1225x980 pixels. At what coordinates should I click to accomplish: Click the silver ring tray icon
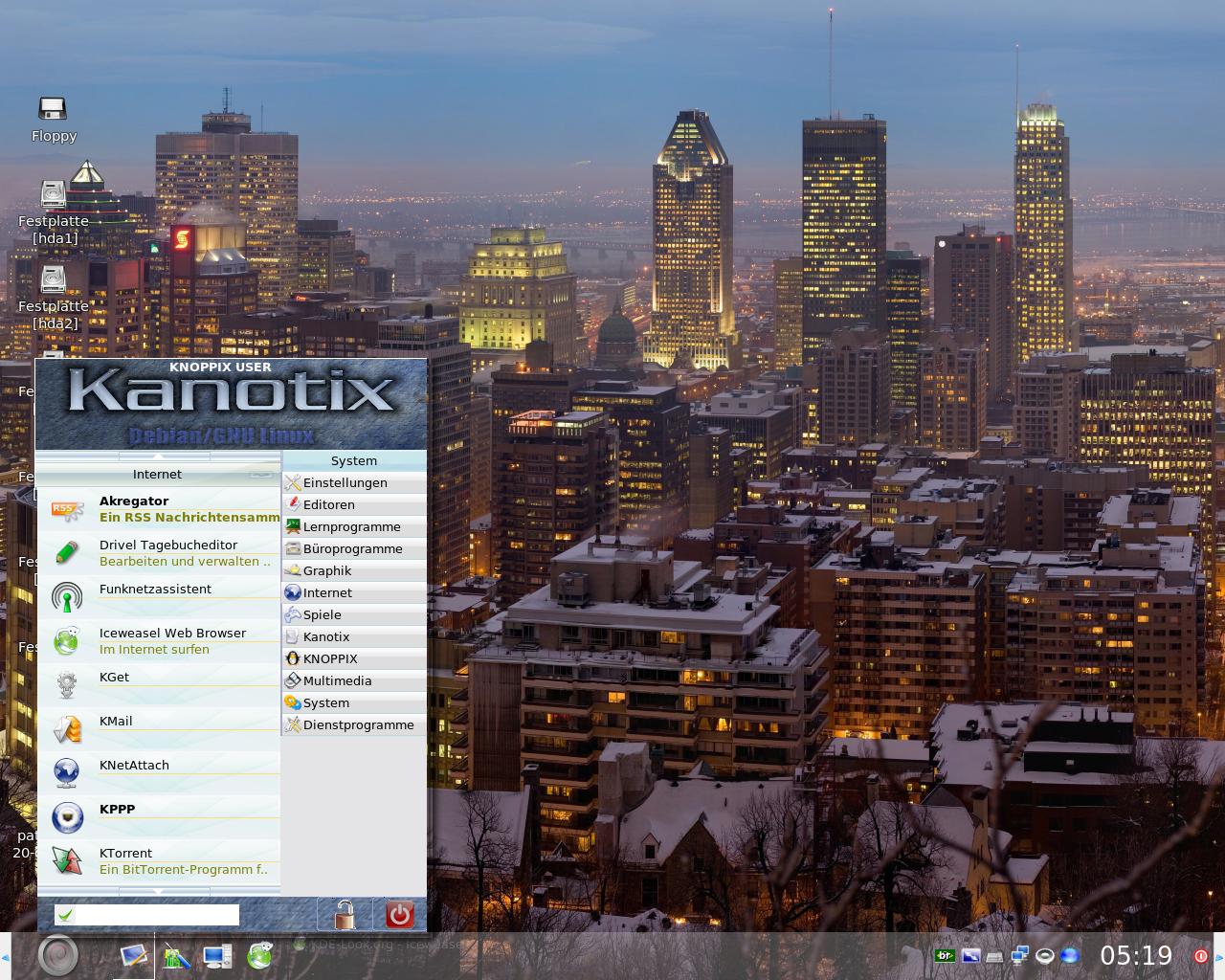point(1045,955)
